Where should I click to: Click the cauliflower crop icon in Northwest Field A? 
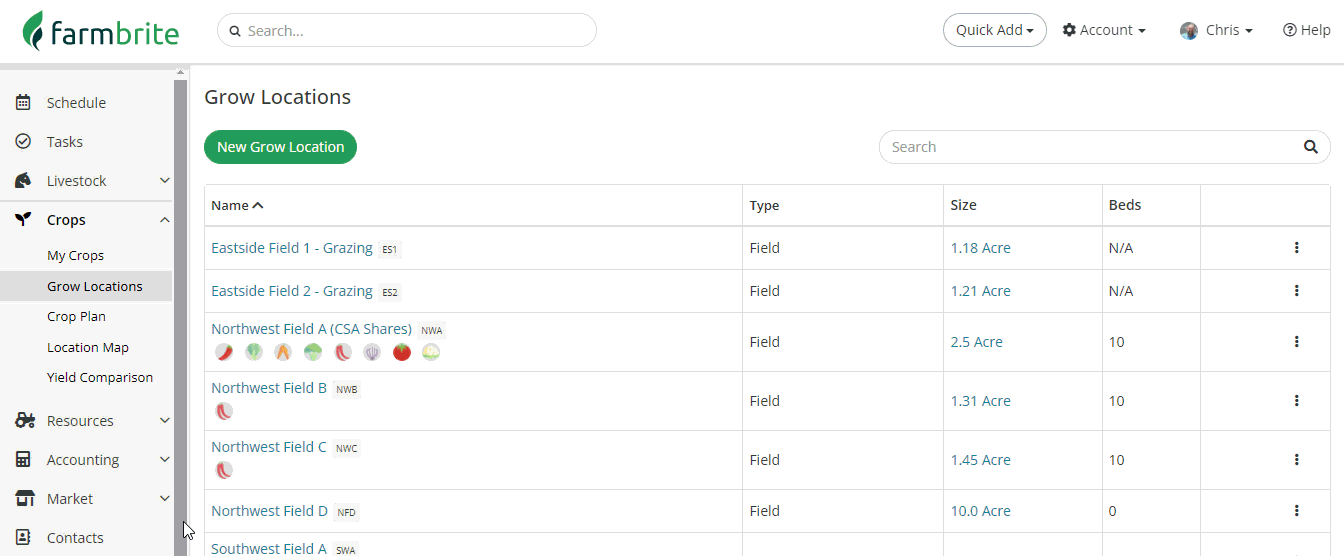431,352
